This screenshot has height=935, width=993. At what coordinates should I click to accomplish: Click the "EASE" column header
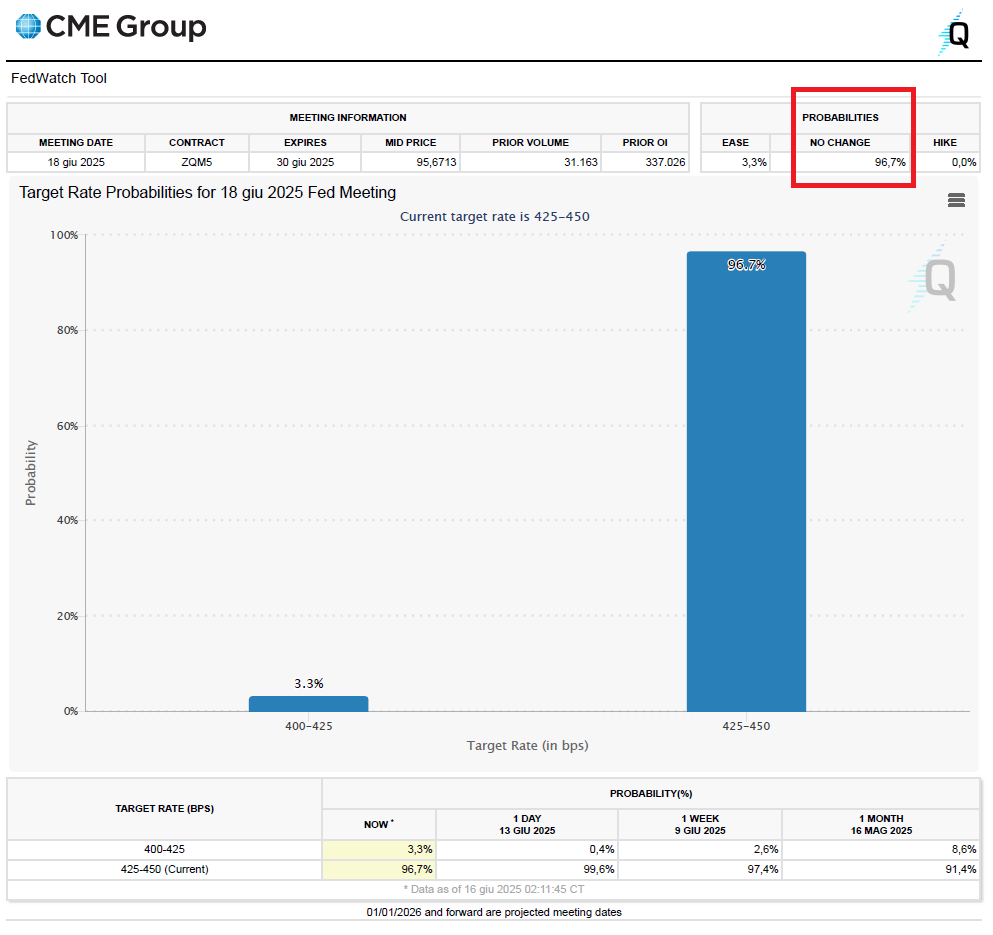coord(735,143)
